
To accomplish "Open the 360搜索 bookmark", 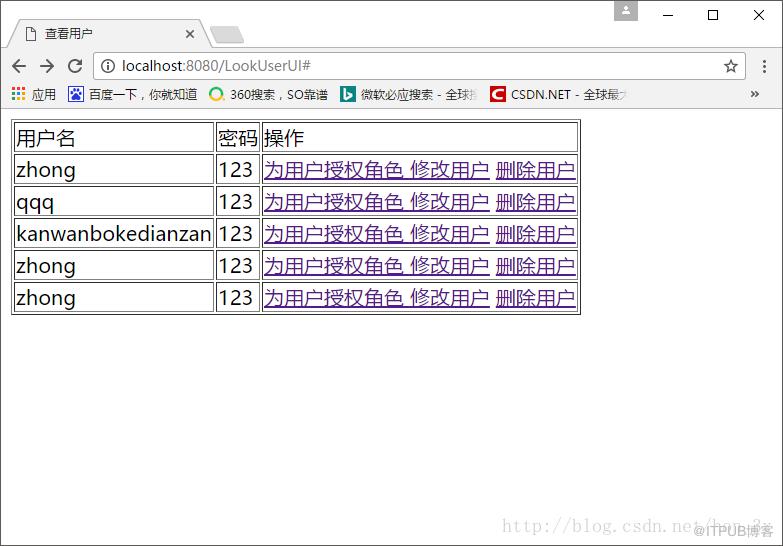I will pos(268,94).
